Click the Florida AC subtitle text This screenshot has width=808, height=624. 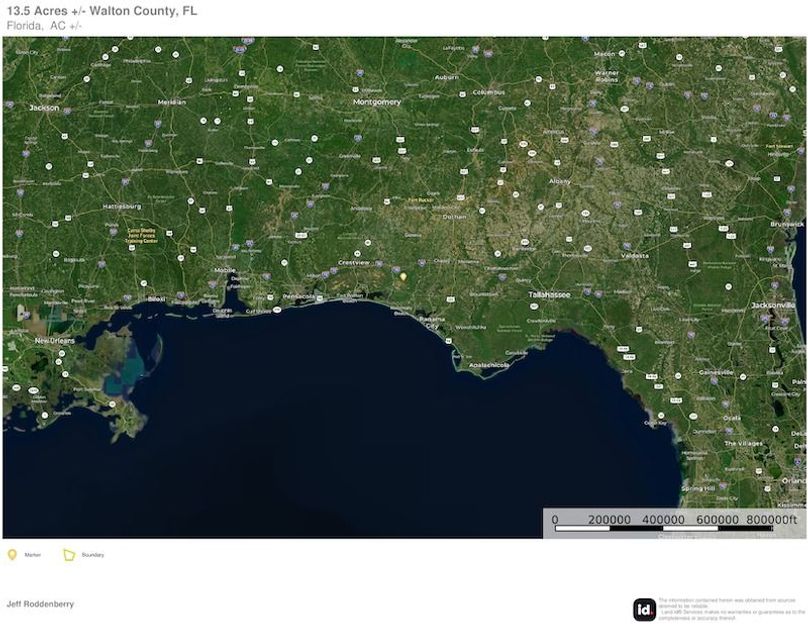(x=44, y=25)
